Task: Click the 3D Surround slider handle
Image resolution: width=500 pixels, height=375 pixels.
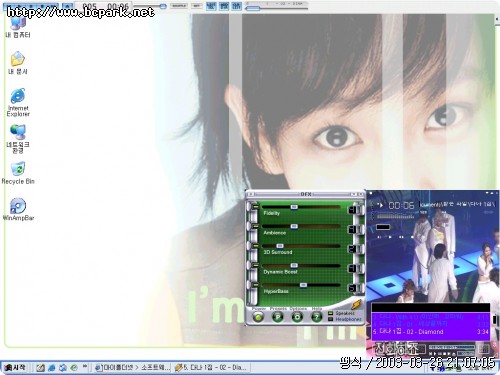Action: click(280, 246)
